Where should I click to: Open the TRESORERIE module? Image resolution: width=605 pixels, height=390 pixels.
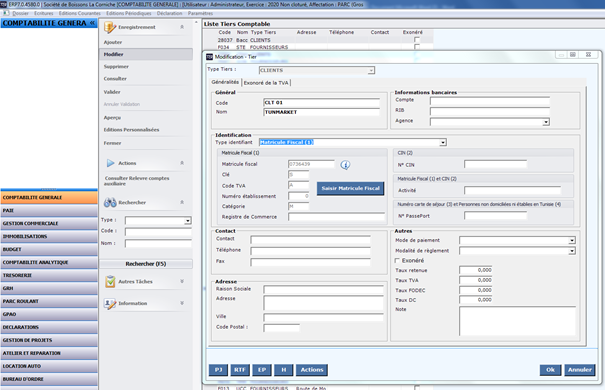click(x=49, y=275)
